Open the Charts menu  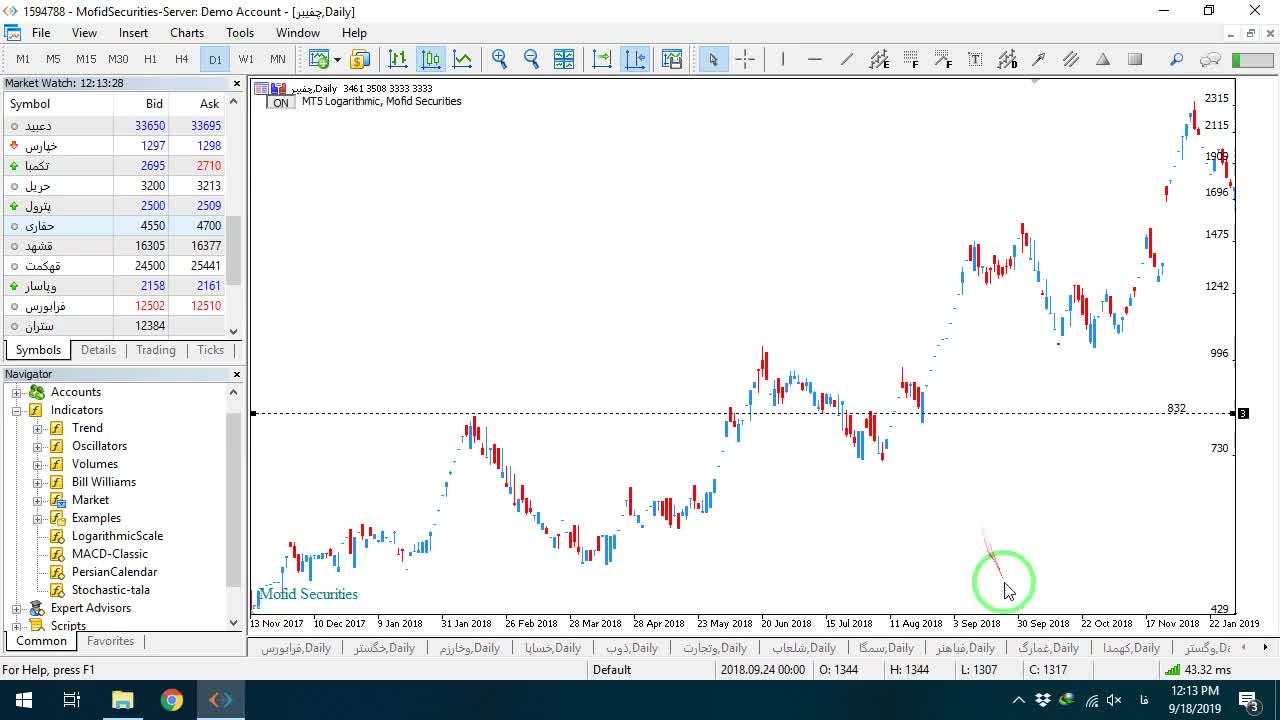(x=187, y=33)
